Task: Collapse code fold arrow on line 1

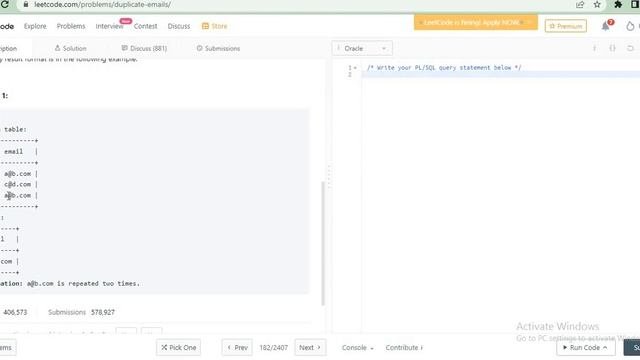Action: coord(355,68)
